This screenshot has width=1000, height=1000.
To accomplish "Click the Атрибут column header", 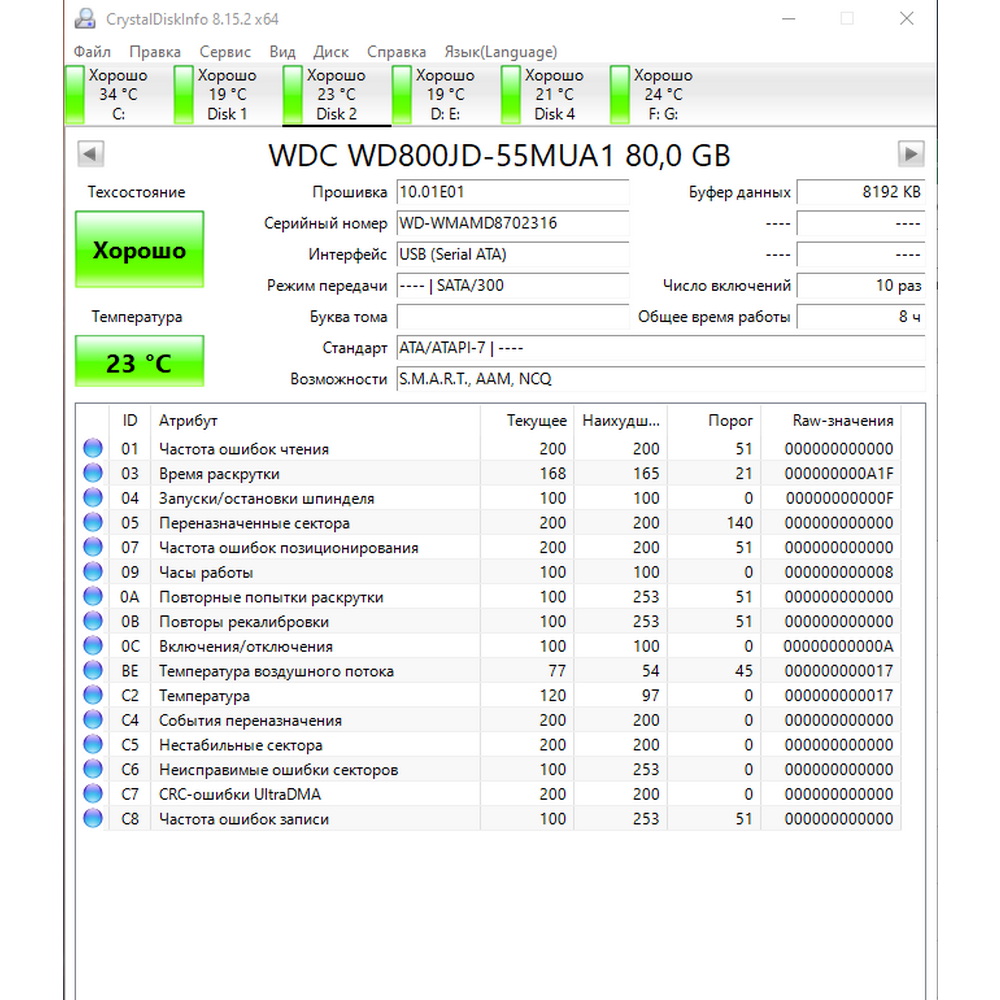I will [x=188, y=421].
